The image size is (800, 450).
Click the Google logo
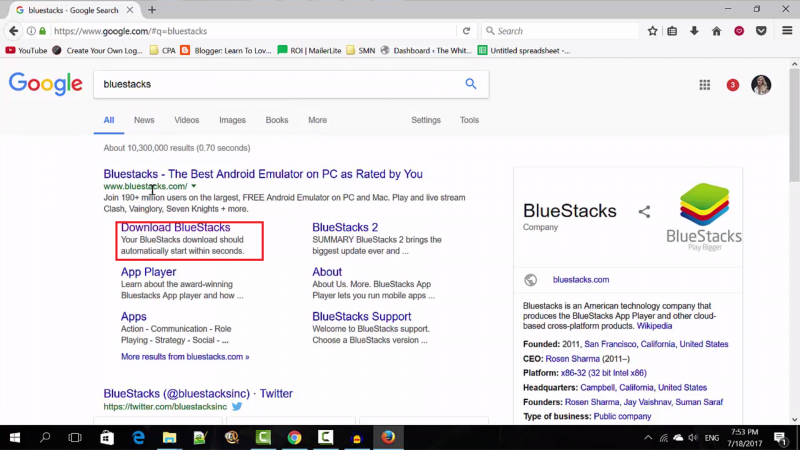45,84
